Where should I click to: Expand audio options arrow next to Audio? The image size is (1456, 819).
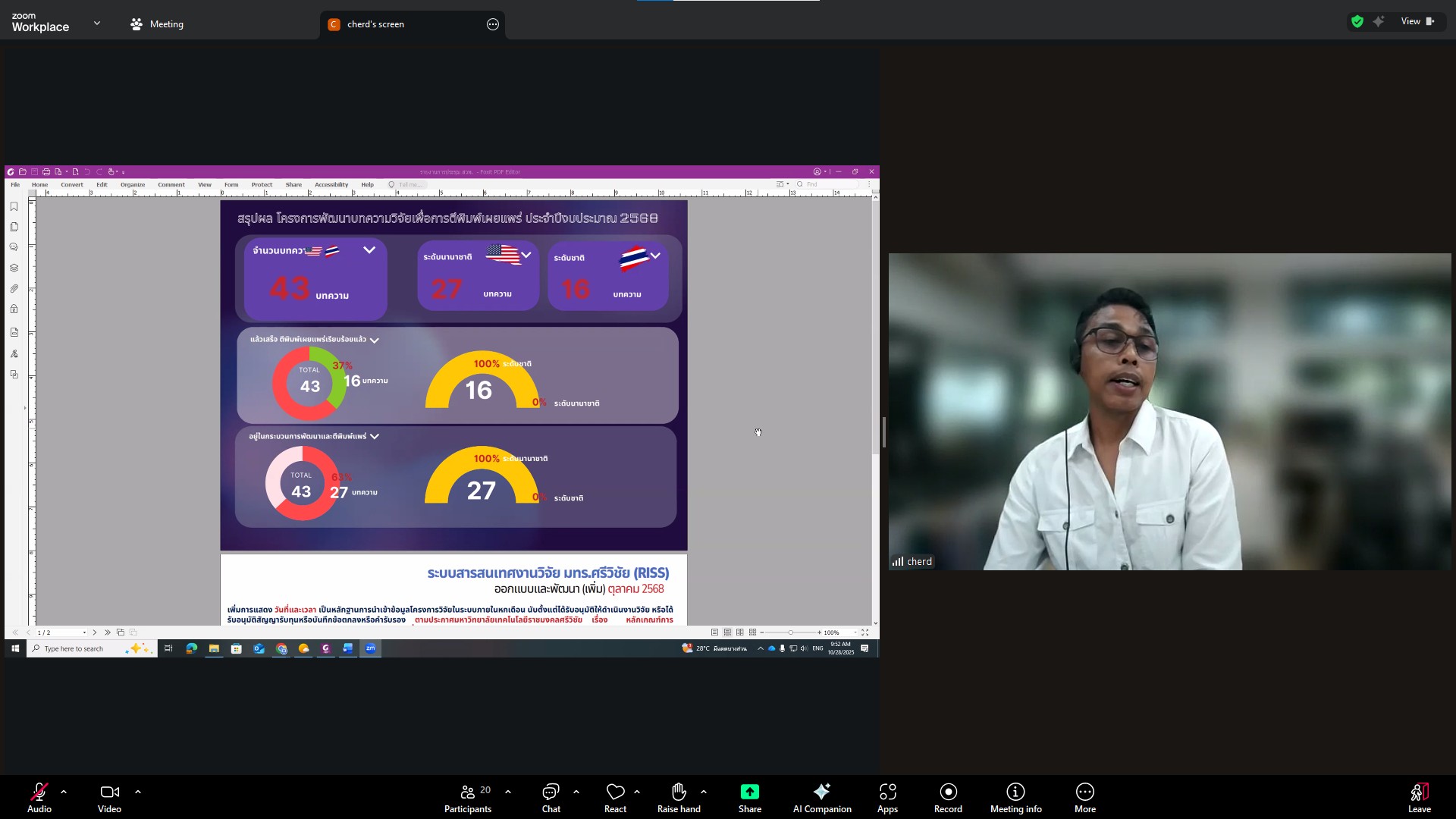[64, 792]
